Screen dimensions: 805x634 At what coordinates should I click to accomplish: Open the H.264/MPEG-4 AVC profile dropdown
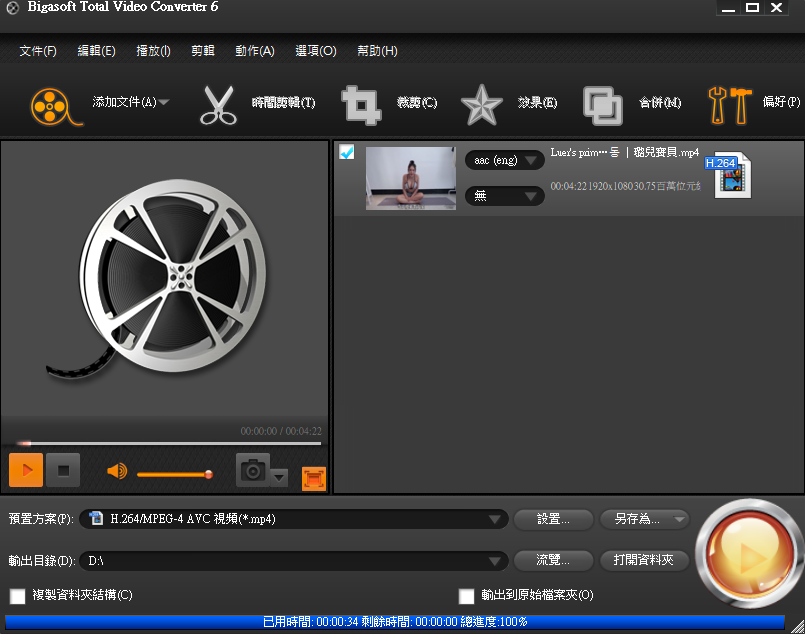494,519
